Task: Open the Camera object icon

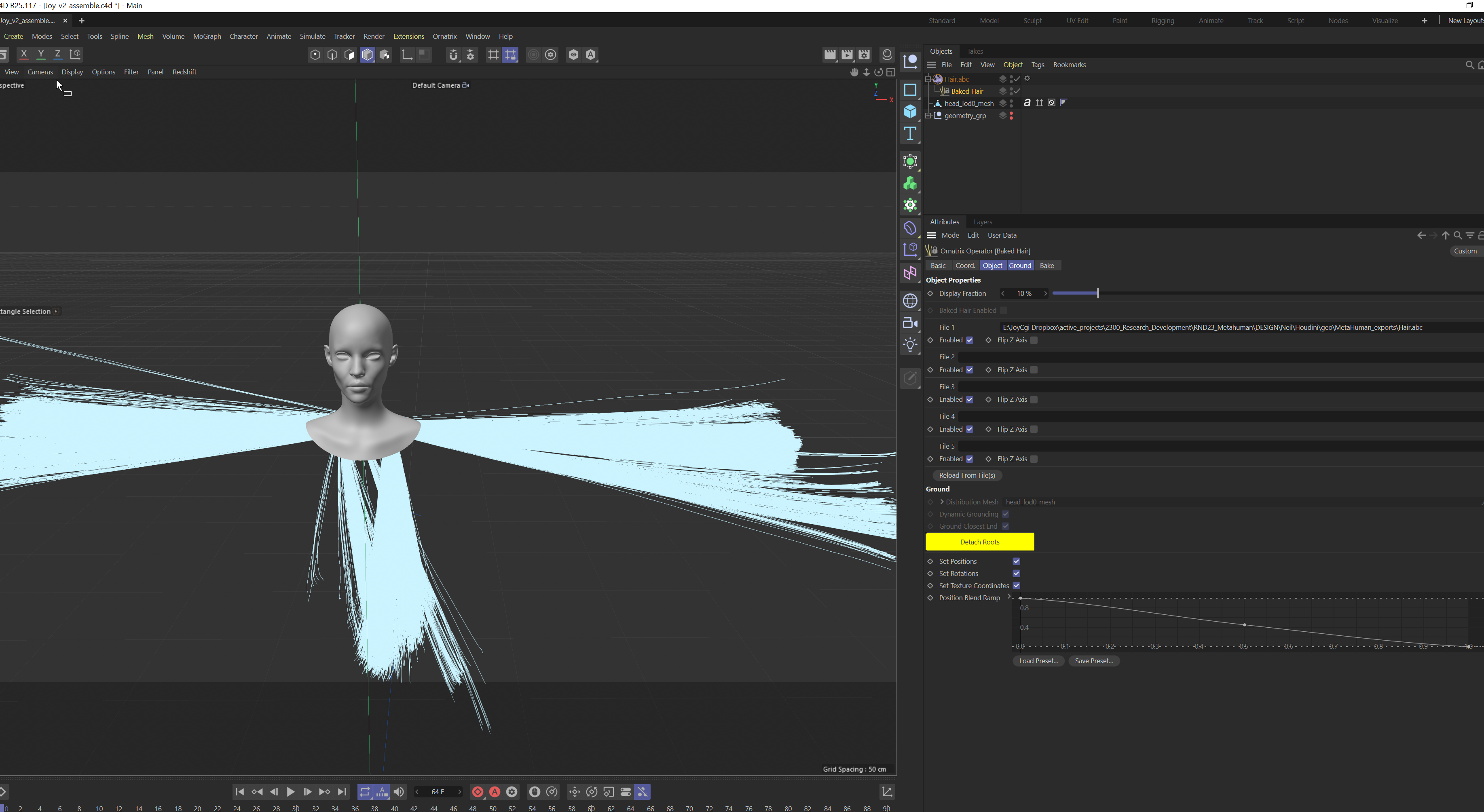Action: [910, 323]
